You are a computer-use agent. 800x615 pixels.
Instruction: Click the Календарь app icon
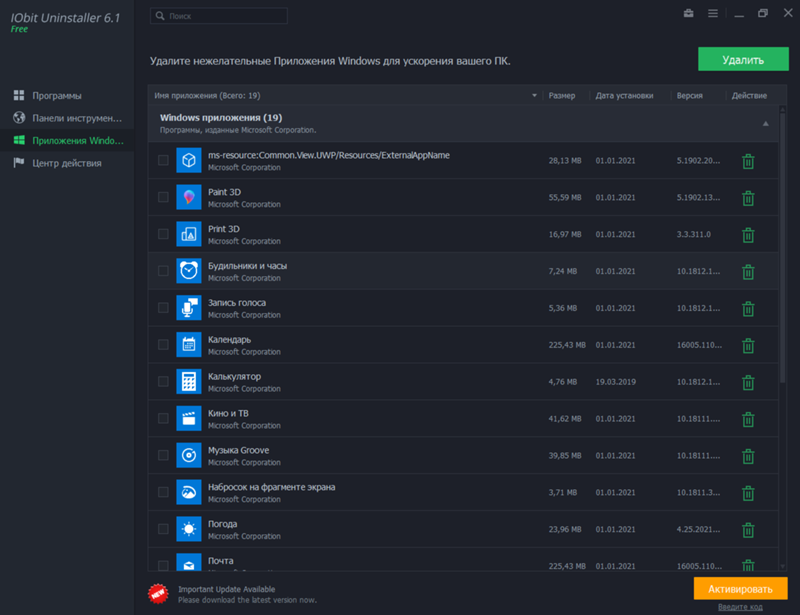189,345
